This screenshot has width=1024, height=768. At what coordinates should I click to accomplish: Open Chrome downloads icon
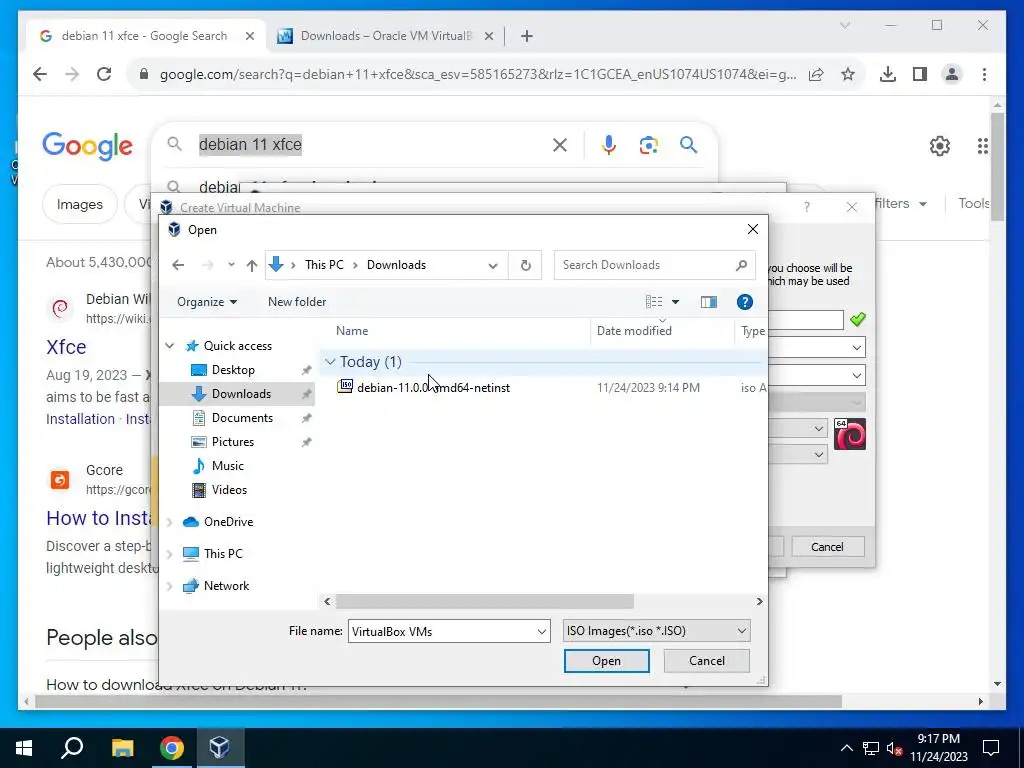click(x=888, y=74)
